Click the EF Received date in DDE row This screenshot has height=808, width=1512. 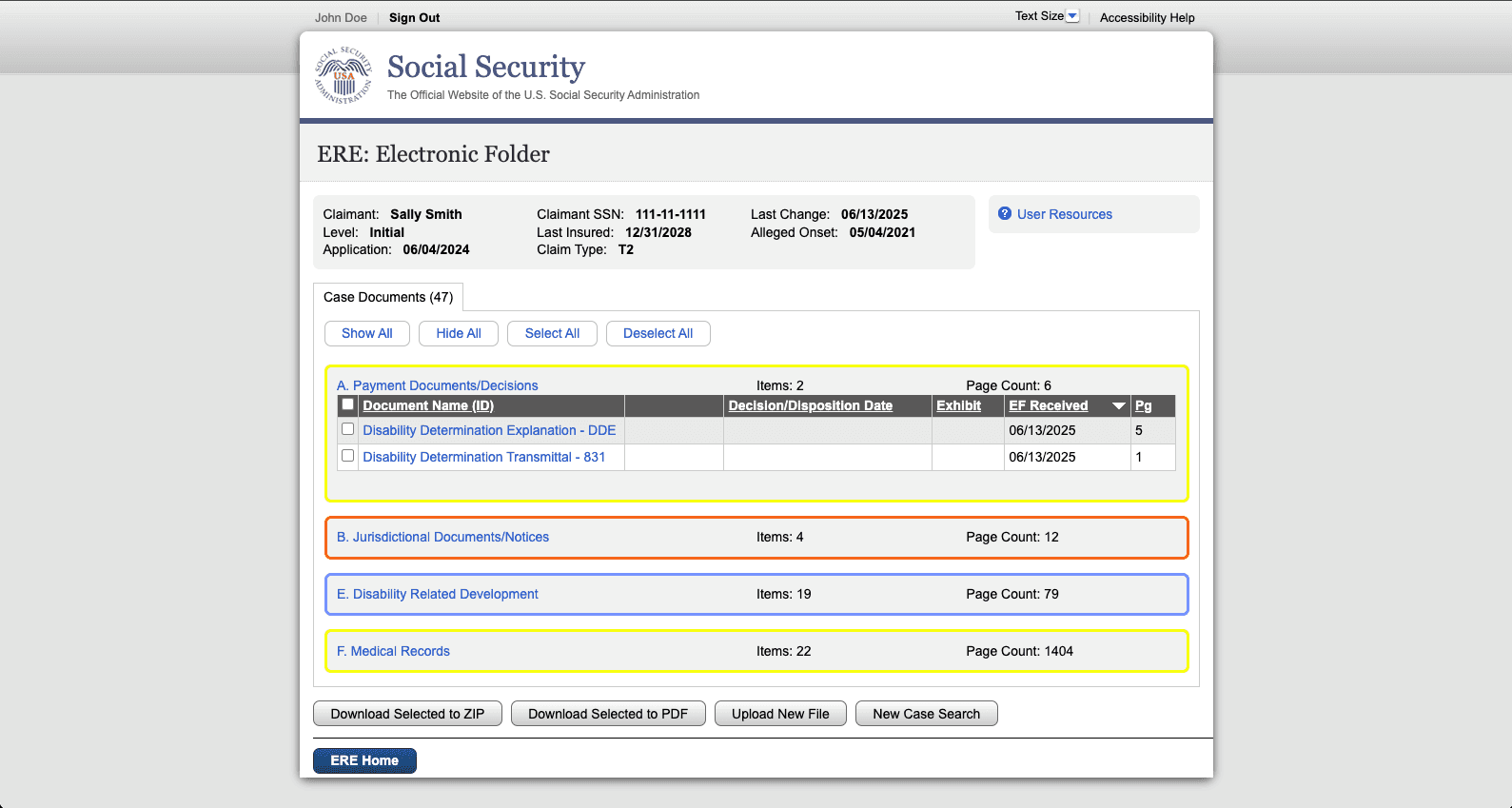point(1042,430)
